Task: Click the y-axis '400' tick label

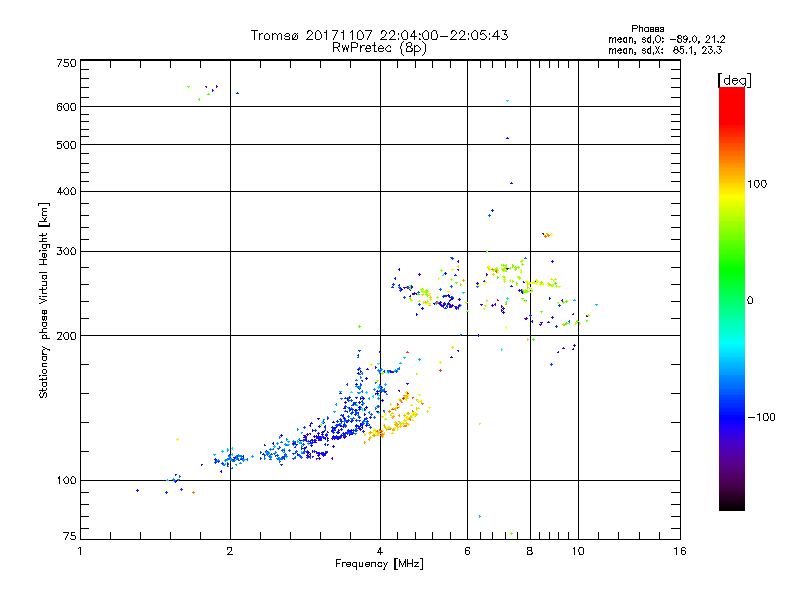Action: 66,191
